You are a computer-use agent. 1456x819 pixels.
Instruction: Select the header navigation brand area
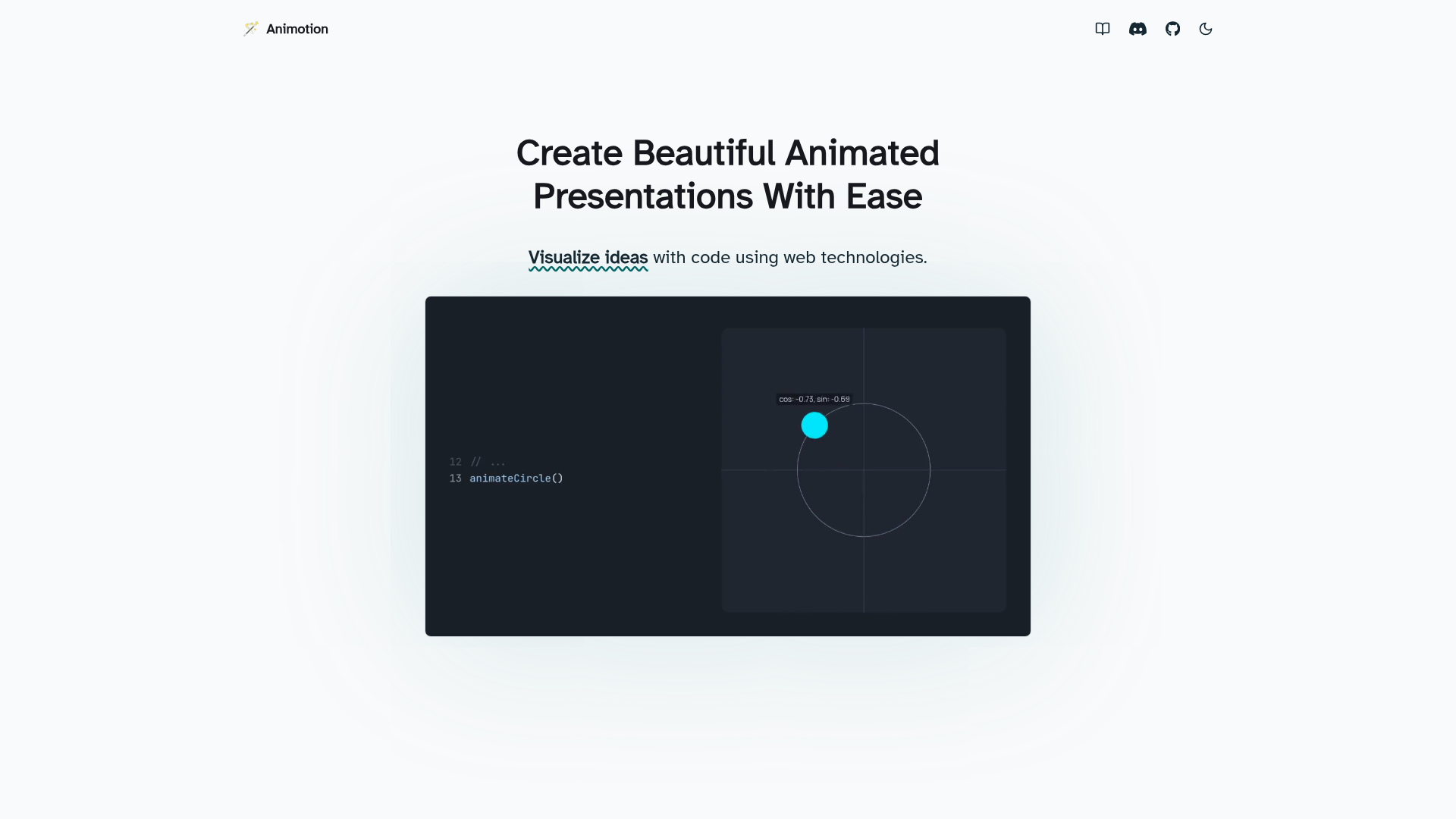285,29
